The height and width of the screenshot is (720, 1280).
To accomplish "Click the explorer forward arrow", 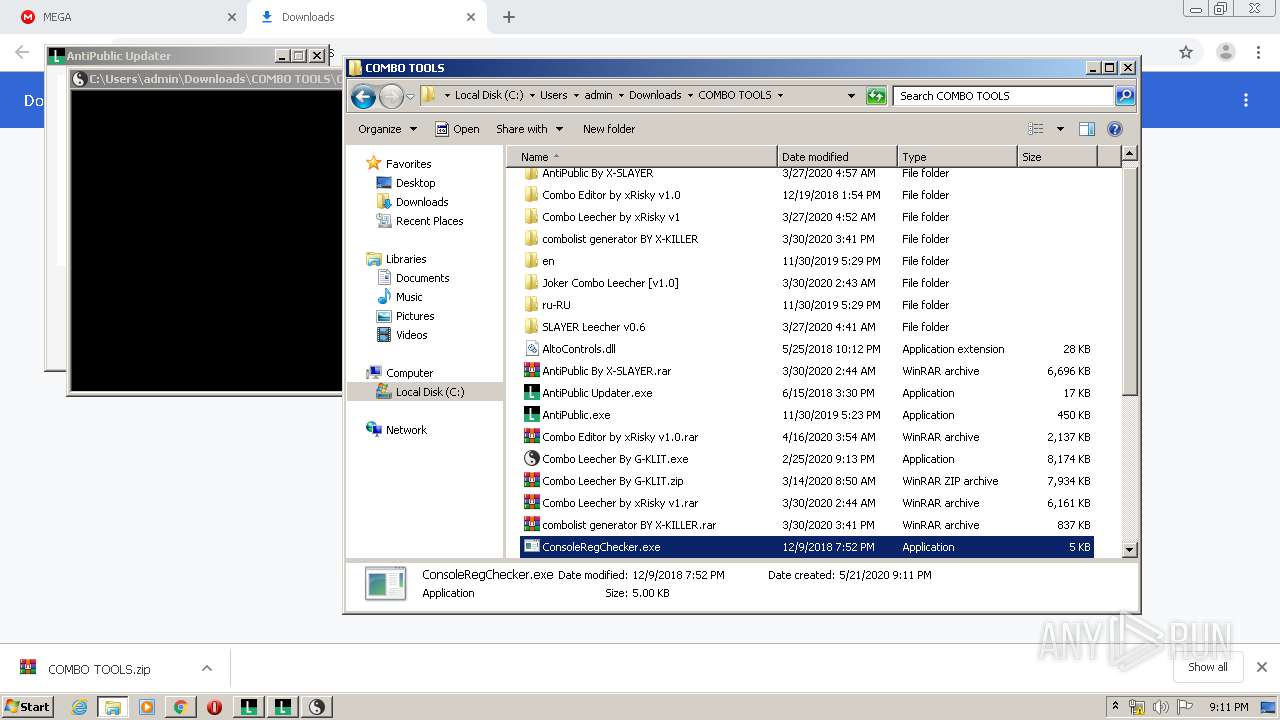I will pyautogui.click(x=391, y=96).
